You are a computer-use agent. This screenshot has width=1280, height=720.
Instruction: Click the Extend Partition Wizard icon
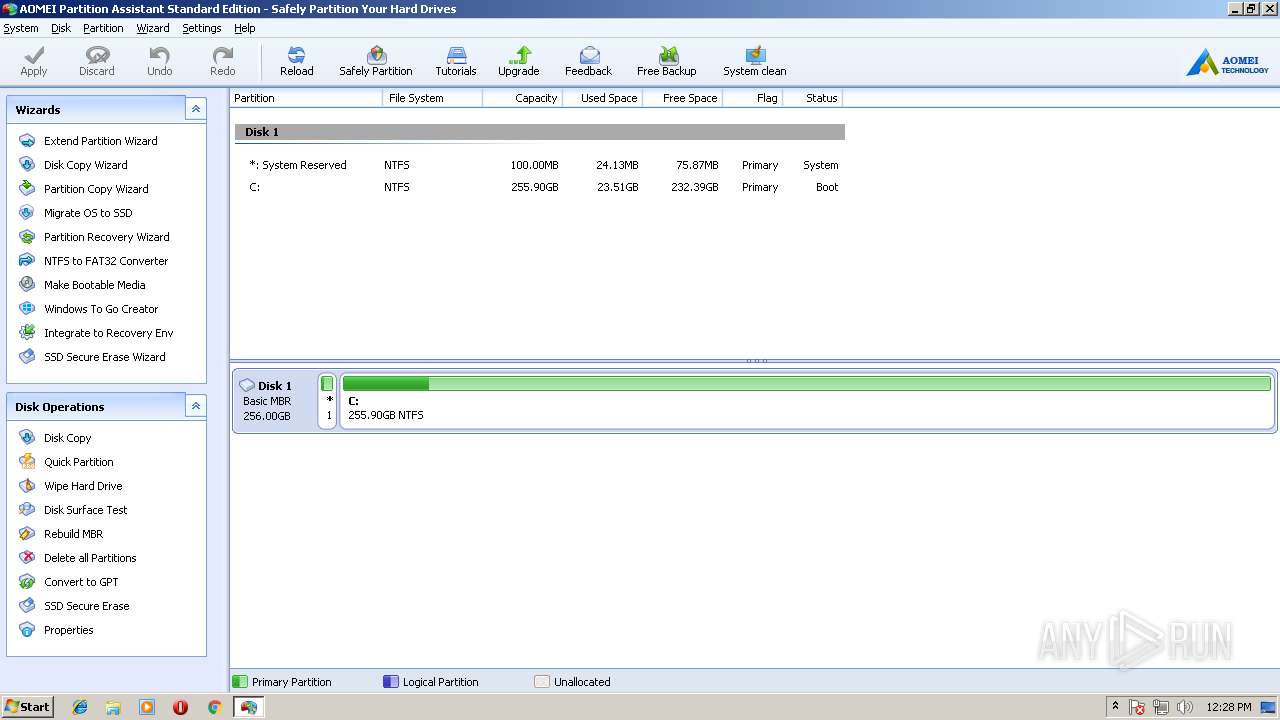tap(27, 141)
